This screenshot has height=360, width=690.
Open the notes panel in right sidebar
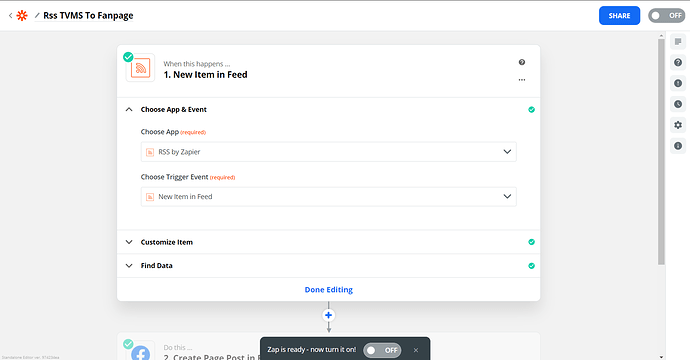(678, 41)
